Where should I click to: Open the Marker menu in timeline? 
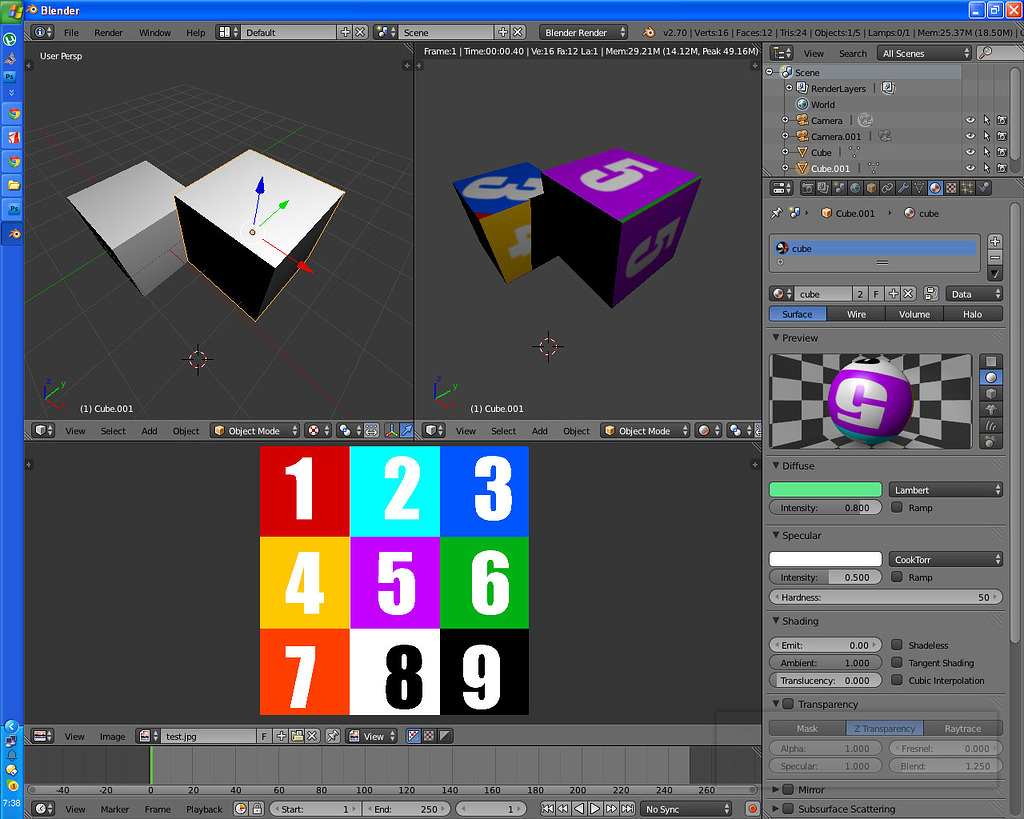point(115,809)
